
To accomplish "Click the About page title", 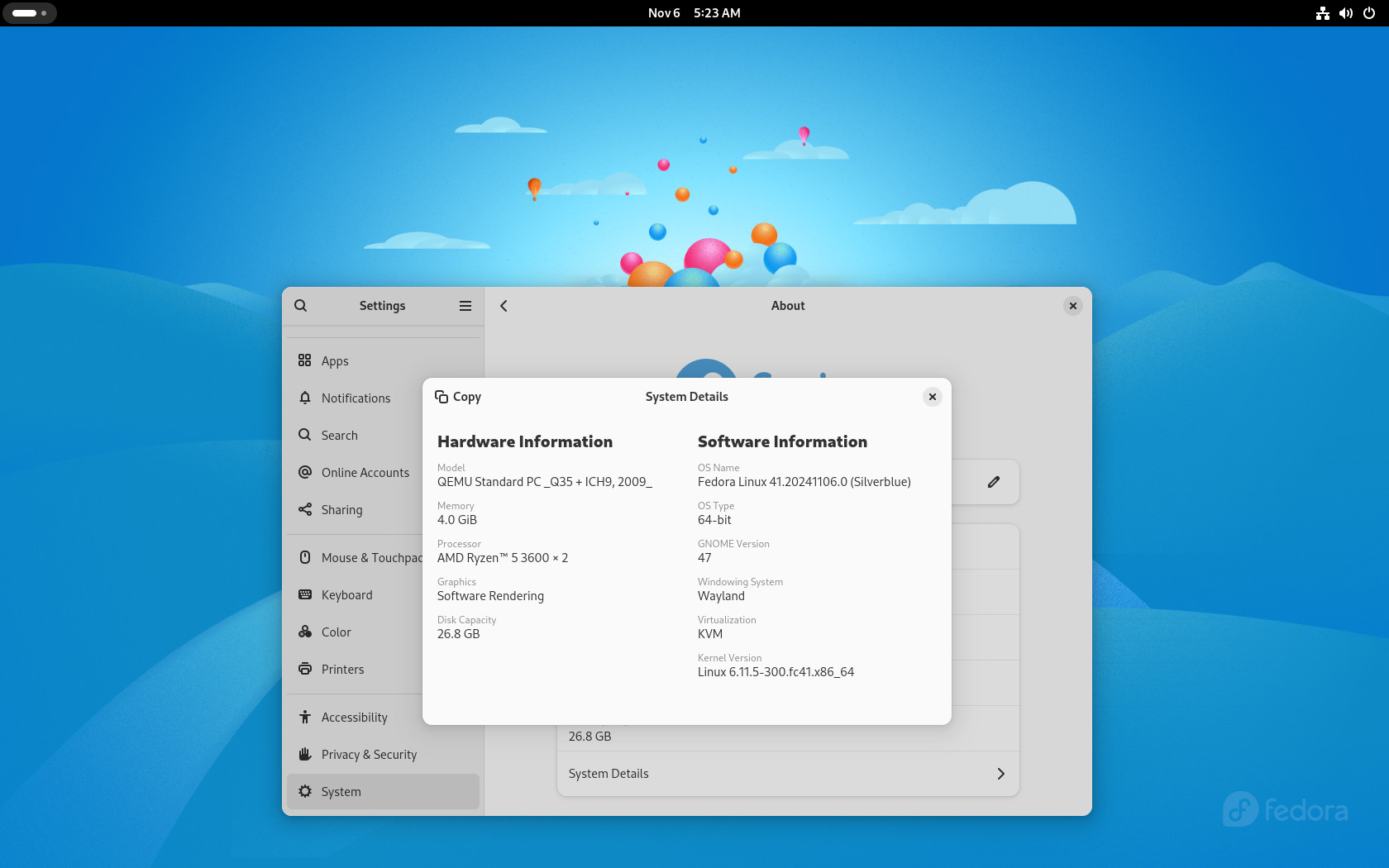I will [x=788, y=306].
